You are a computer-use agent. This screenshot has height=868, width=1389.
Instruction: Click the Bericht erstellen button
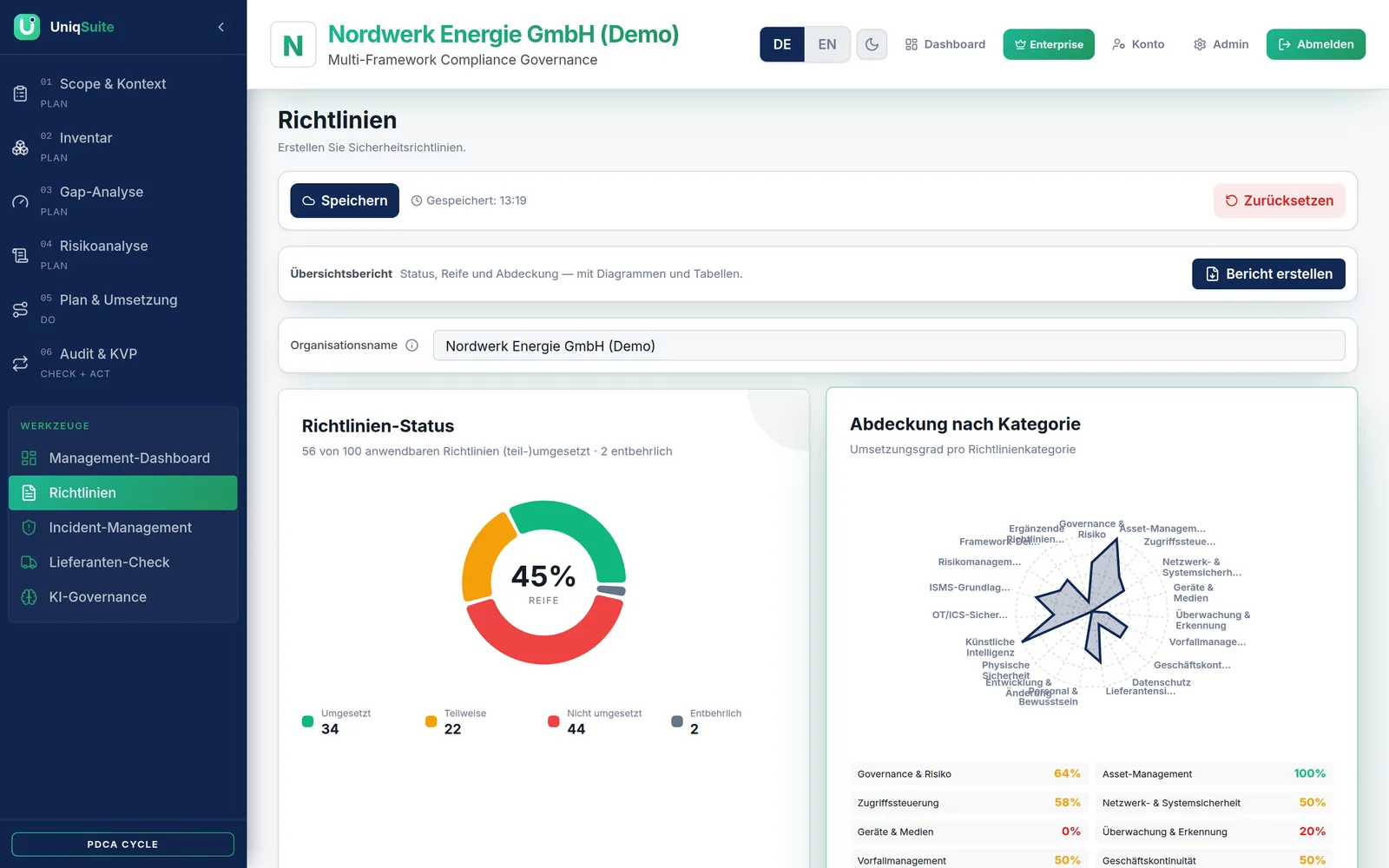pyautogui.click(x=1268, y=273)
